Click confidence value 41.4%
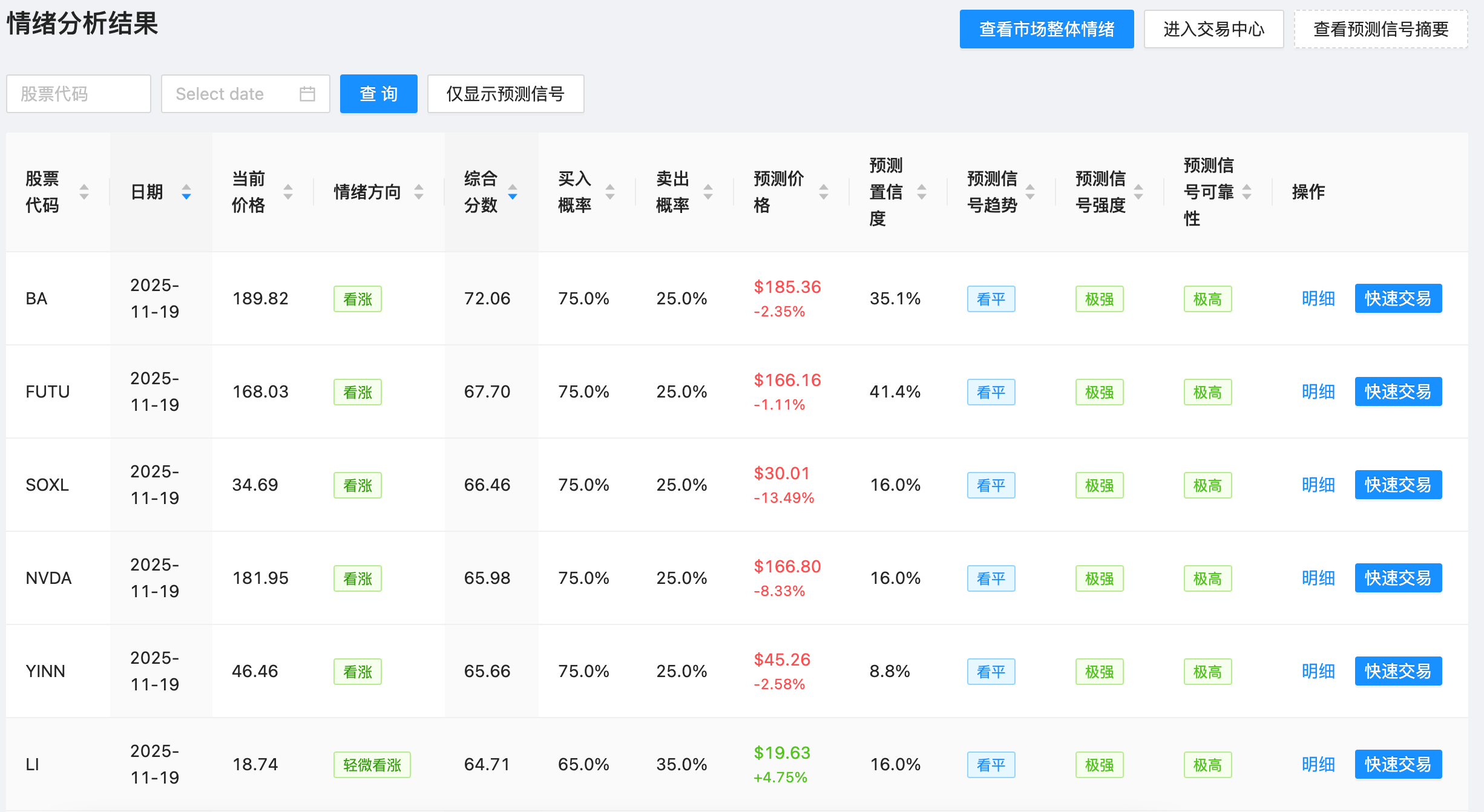 pyautogui.click(x=895, y=391)
